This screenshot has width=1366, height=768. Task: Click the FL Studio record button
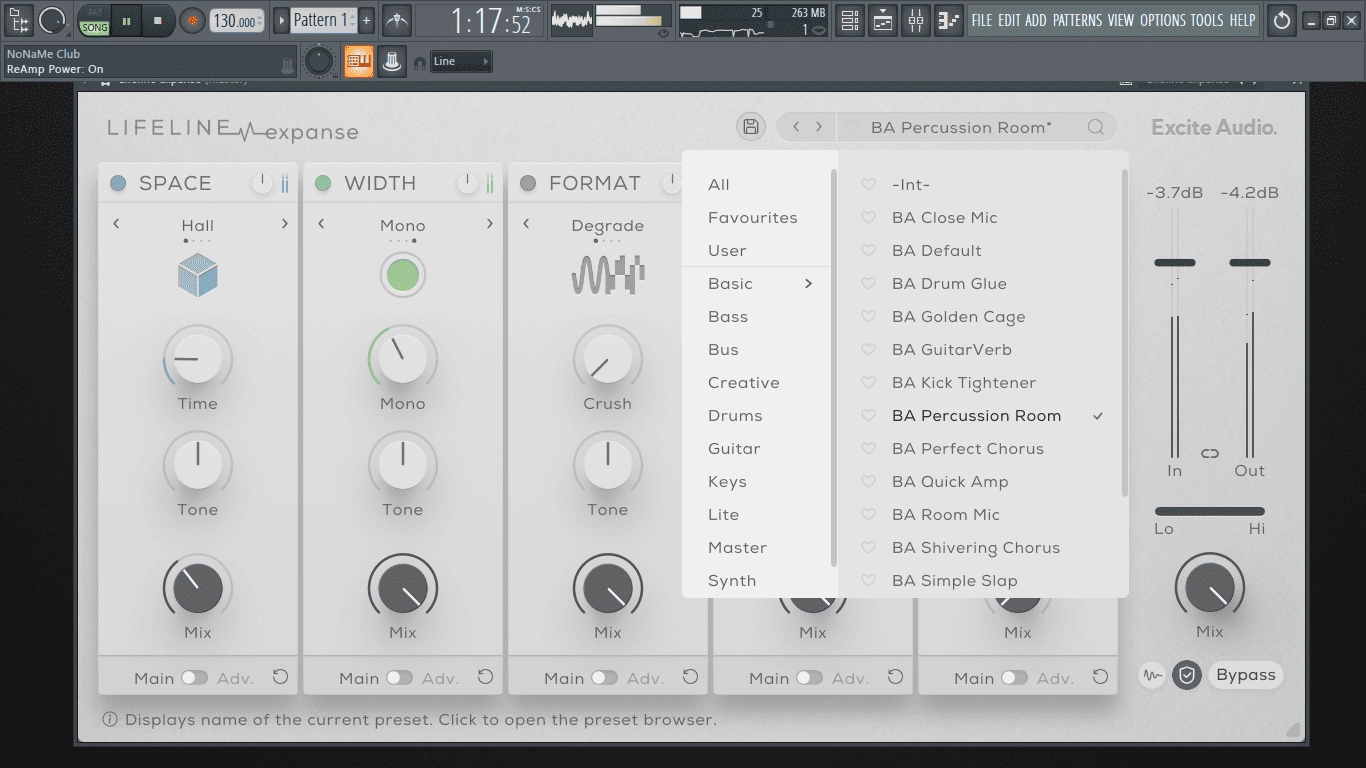(192, 20)
